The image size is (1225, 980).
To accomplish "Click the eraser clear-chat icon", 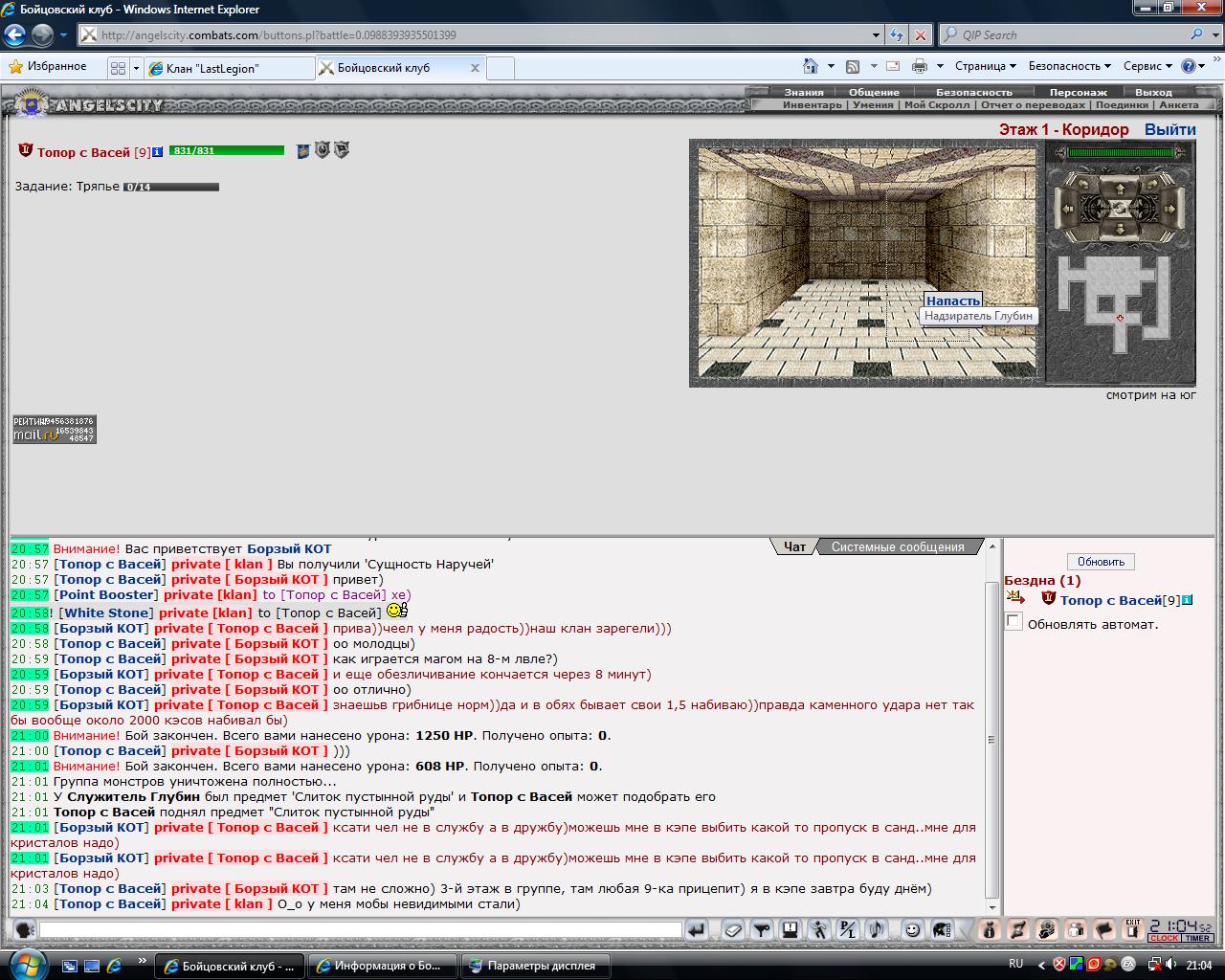I will [x=732, y=930].
